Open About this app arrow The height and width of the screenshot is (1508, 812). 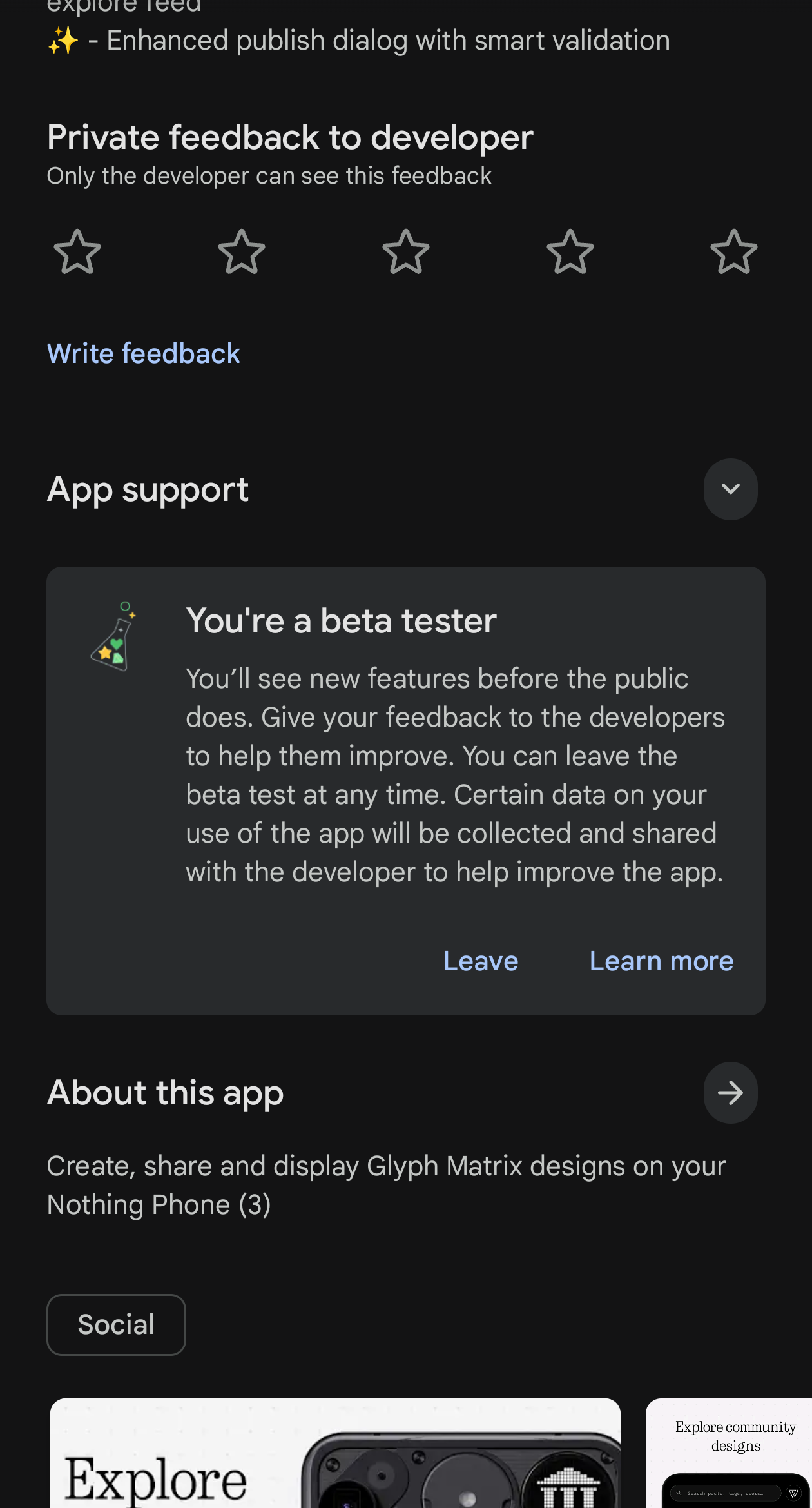pyautogui.click(x=730, y=1093)
